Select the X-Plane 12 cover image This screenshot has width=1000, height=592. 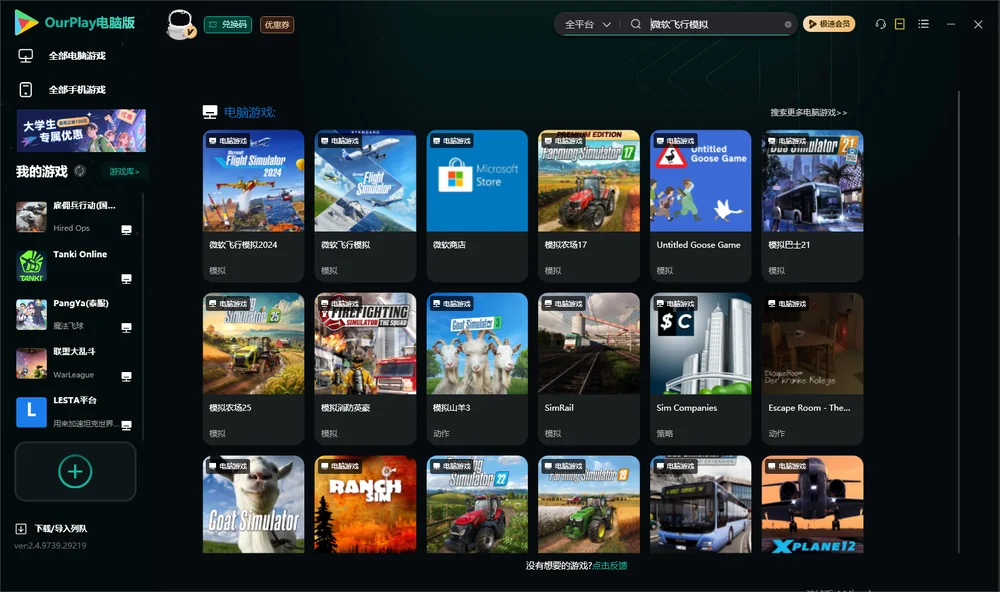click(812, 504)
